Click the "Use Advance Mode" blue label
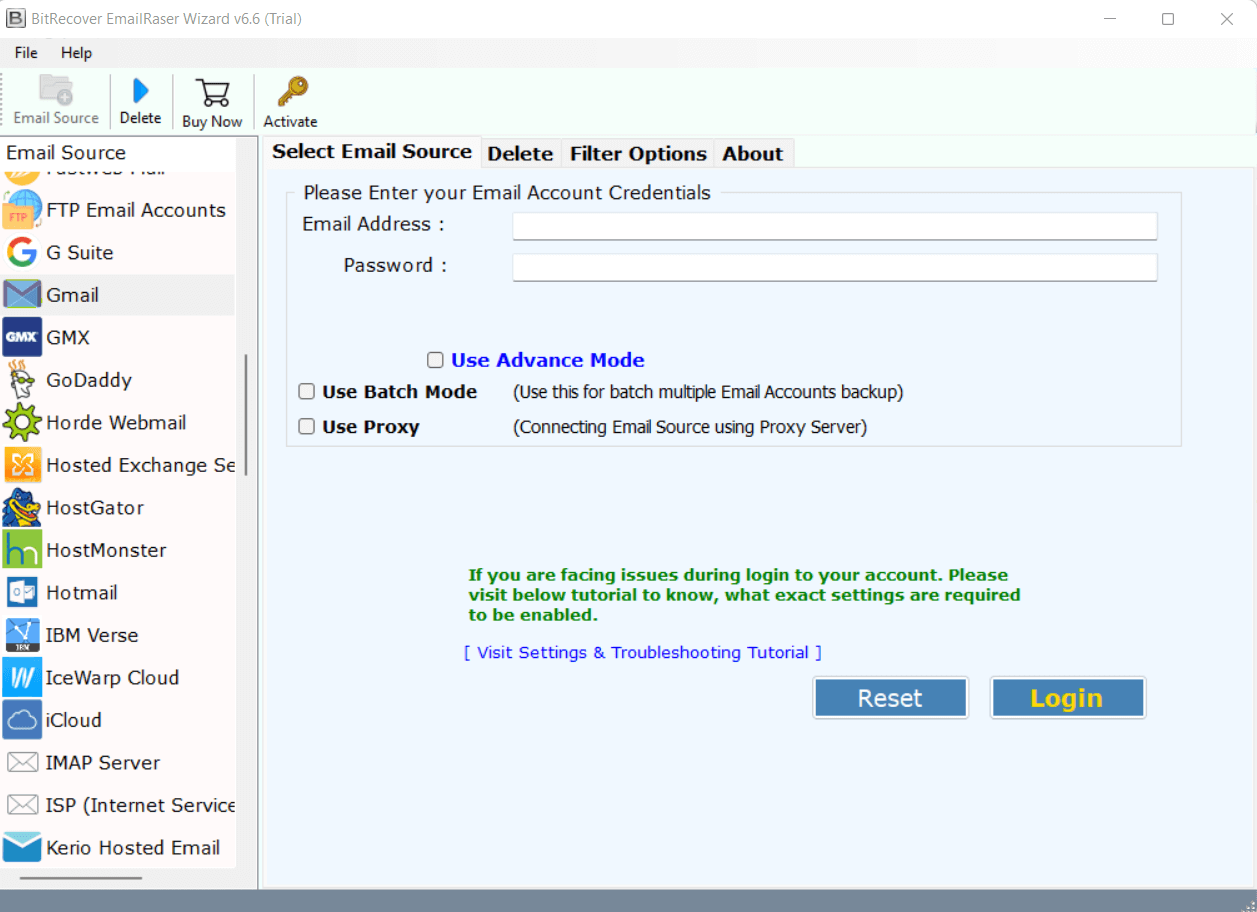The width and height of the screenshot is (1257, 912). pos(548,360)
